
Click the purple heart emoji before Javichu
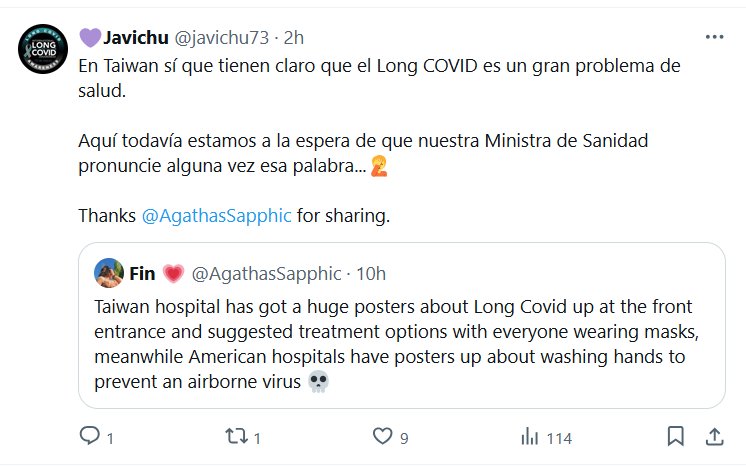pos(89,38)
